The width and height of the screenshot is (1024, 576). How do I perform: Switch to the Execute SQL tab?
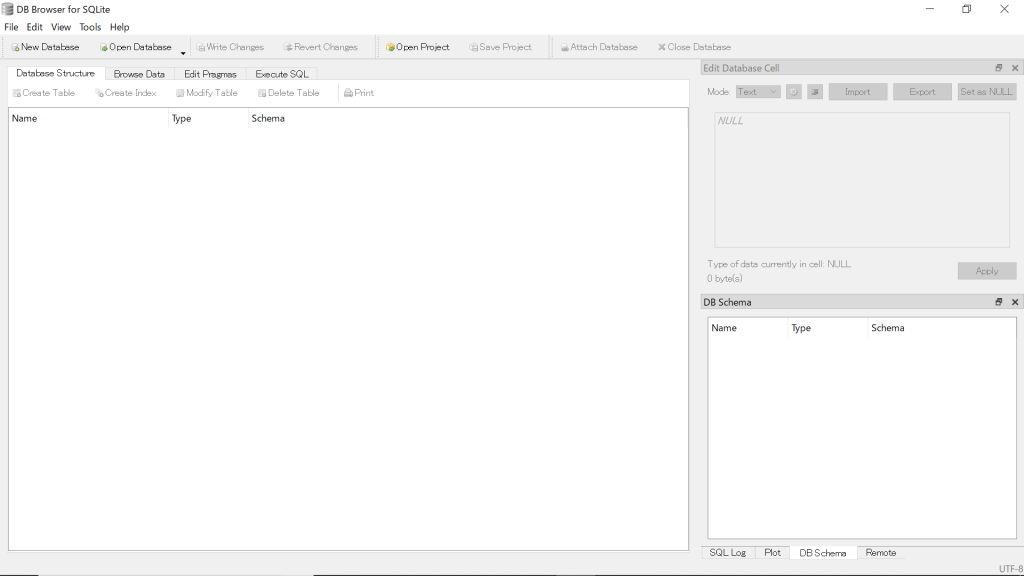[282, 74]
